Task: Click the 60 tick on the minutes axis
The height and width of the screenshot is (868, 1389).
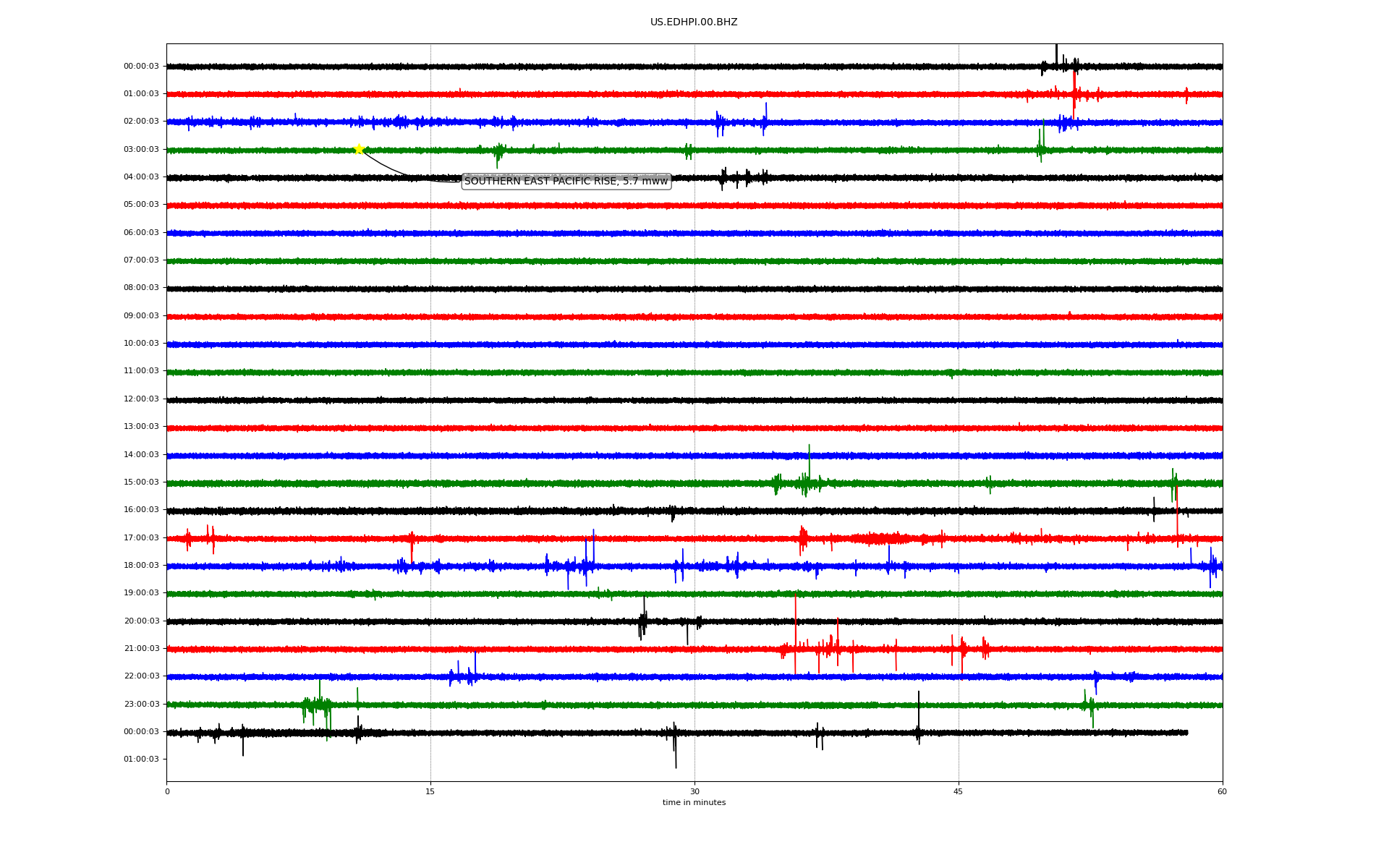Action: (1222, 792)
